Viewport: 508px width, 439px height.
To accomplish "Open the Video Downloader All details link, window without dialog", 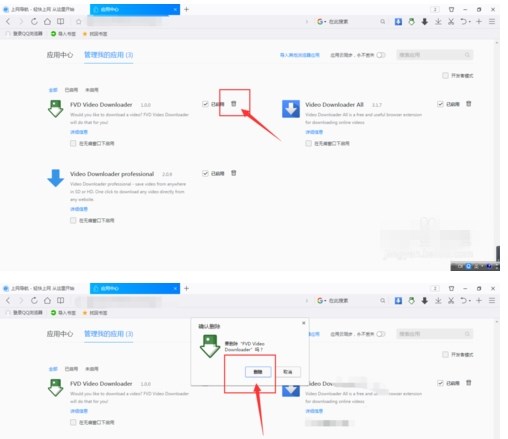I will tap(314, 132).
